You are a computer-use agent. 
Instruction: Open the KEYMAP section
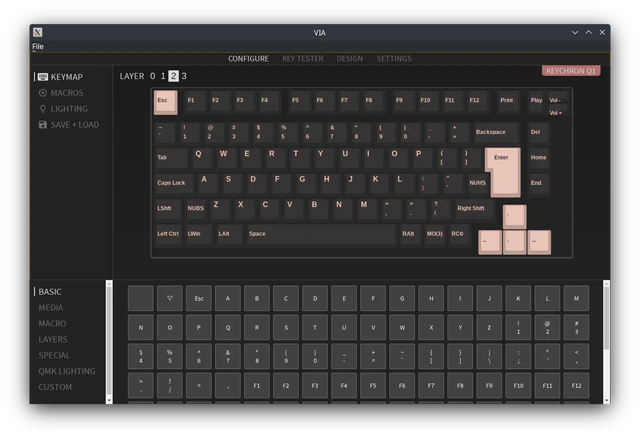60,77
